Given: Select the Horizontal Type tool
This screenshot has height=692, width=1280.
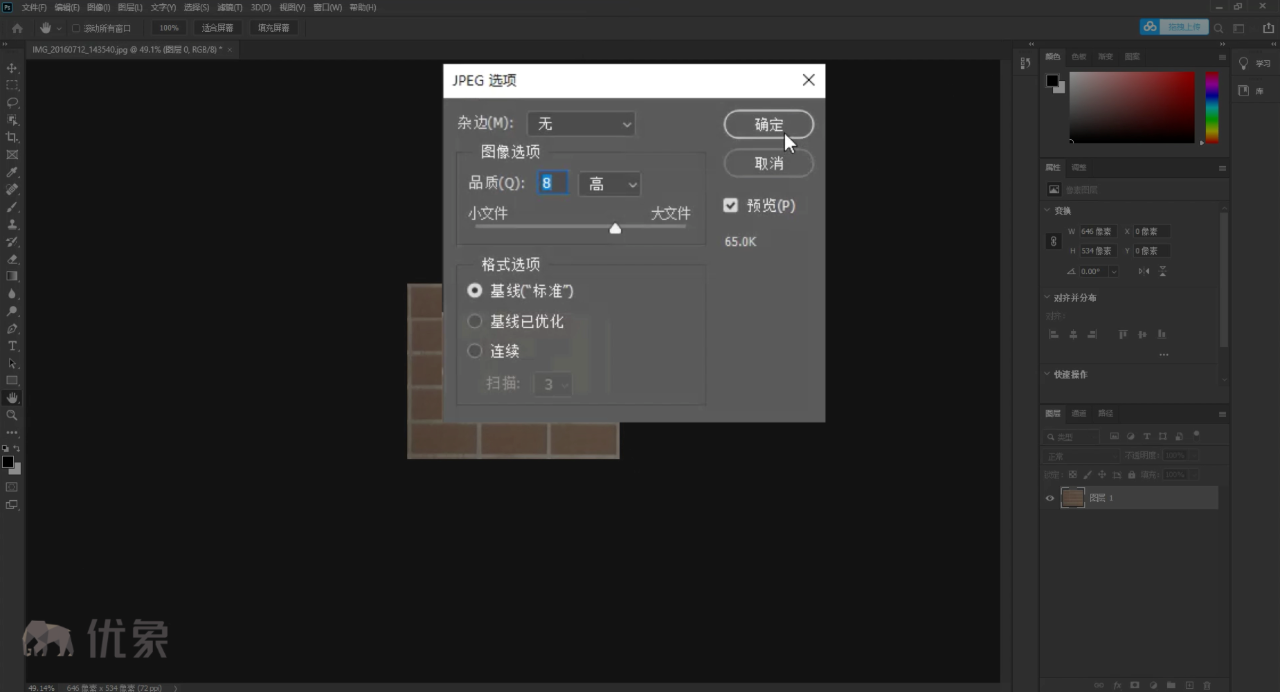Looking at the screenshot, I should click(12, 346).
